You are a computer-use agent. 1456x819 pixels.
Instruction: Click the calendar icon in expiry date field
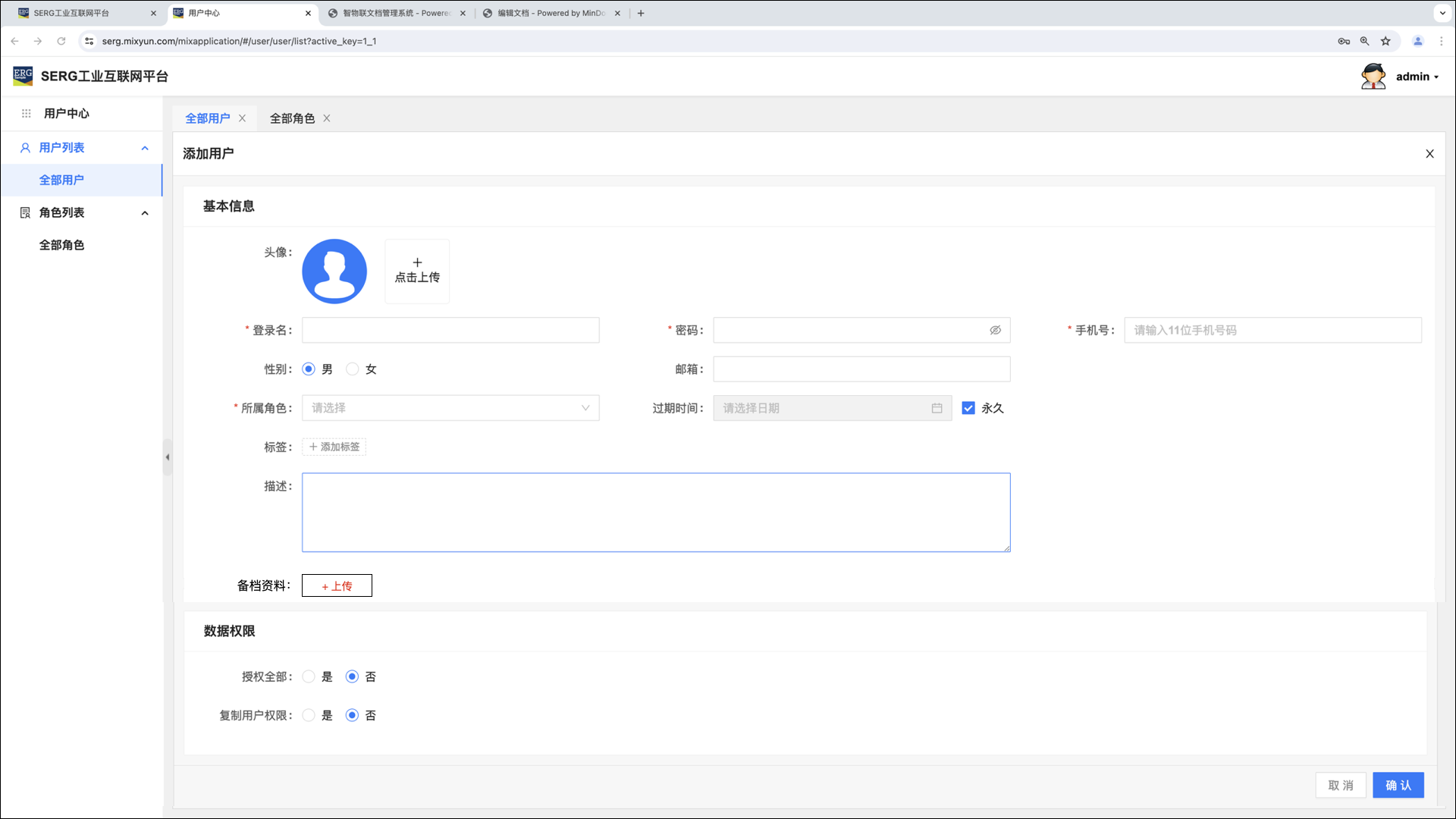937,408
